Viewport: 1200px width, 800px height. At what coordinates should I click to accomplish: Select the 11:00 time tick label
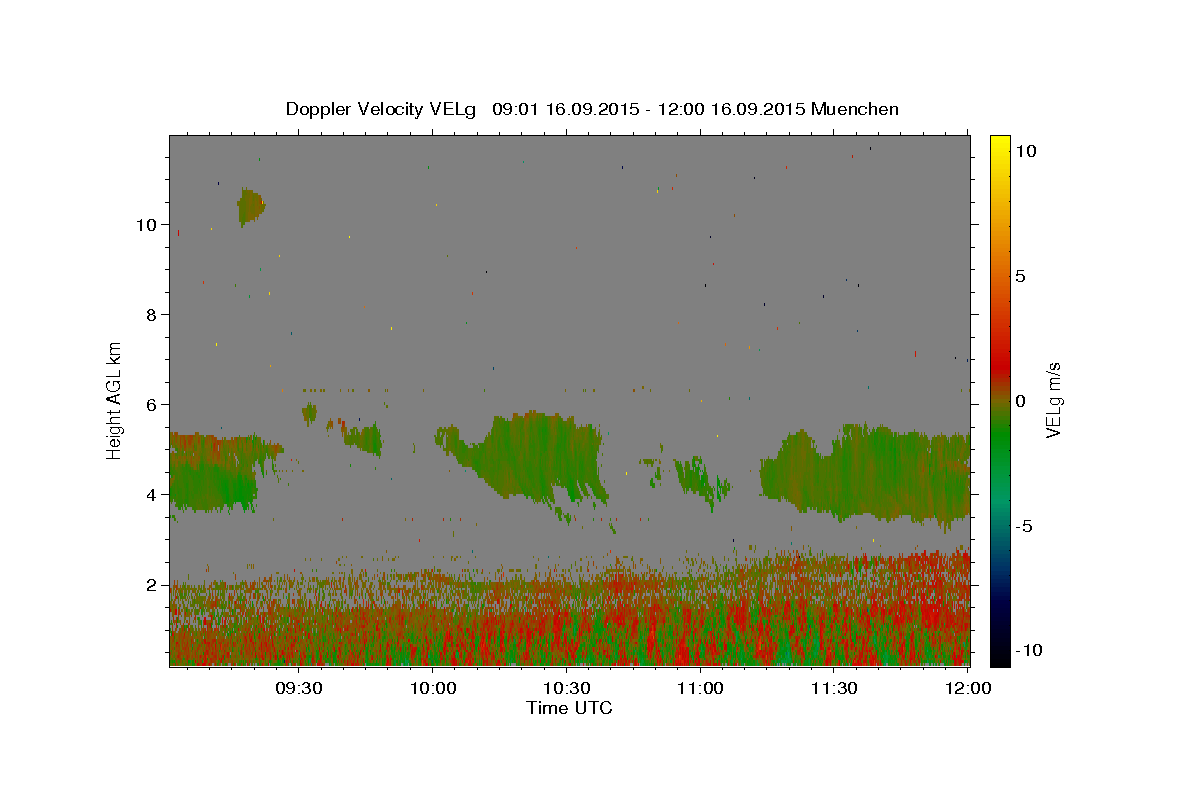[700, 688]
